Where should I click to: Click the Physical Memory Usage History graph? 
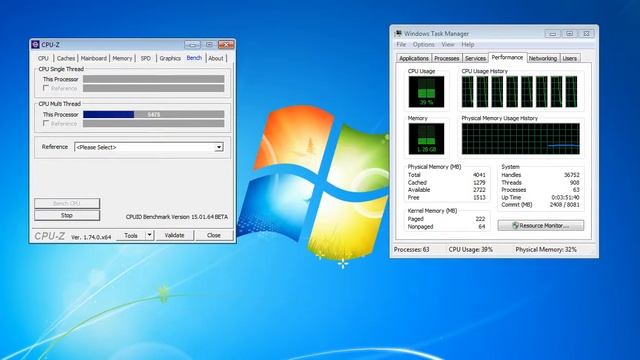[x=520, y=139]
